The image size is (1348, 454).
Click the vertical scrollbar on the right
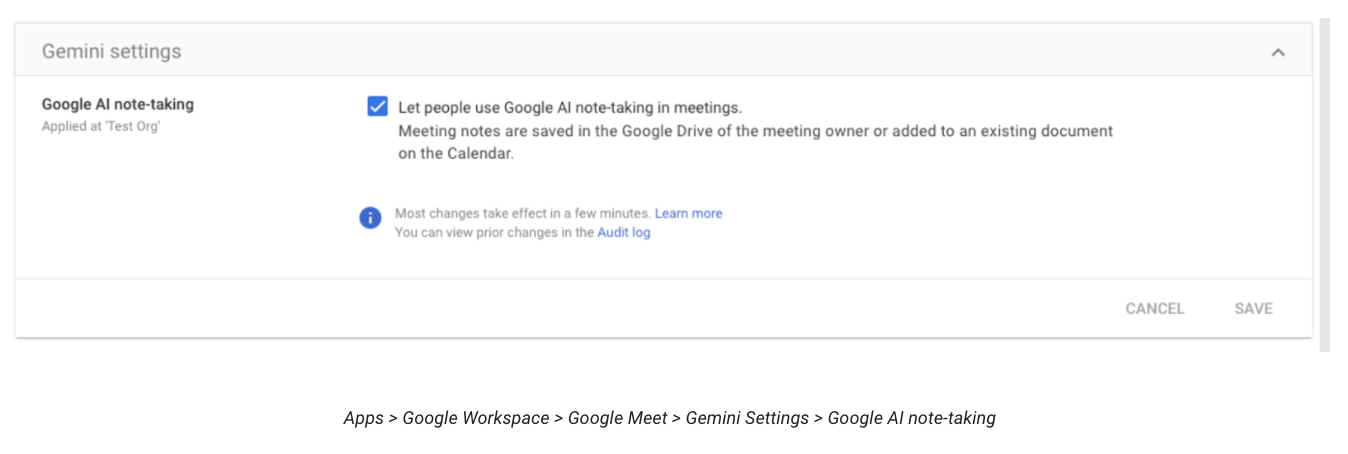[1325, 185]
